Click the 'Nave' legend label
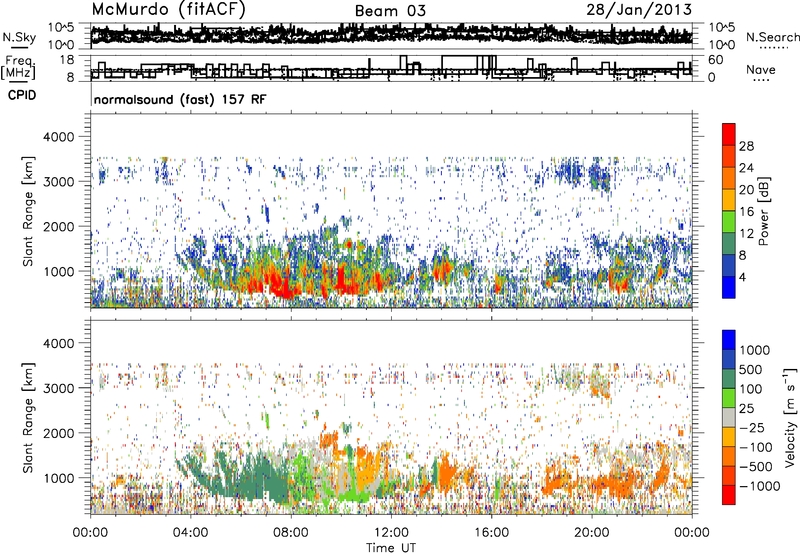Screen dimensions: 800x554 click(760, 69)
